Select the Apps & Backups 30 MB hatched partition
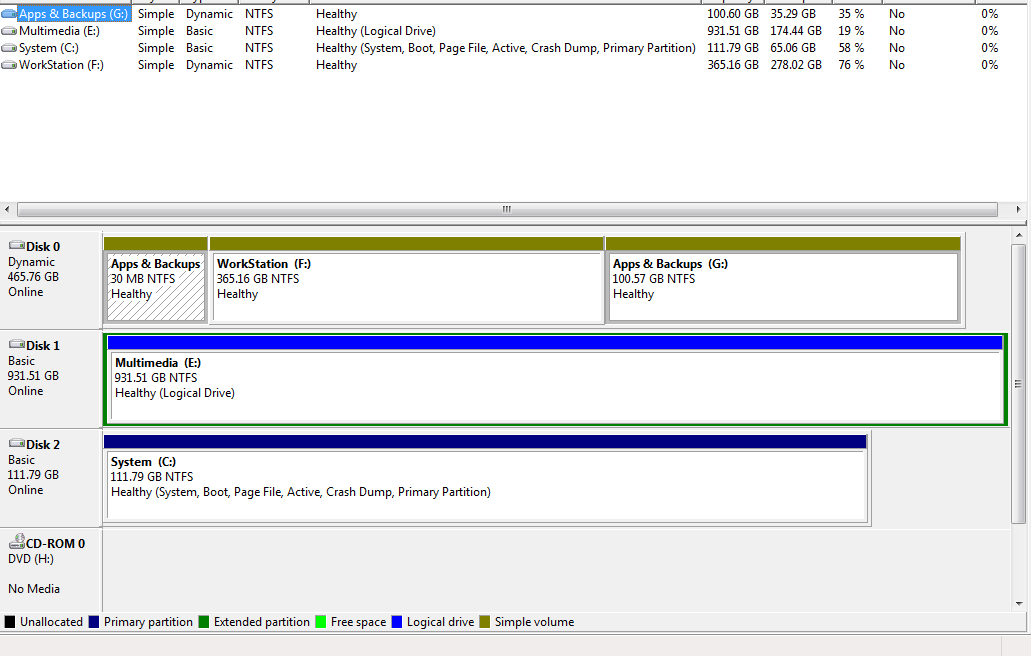 tap(155, 287)
